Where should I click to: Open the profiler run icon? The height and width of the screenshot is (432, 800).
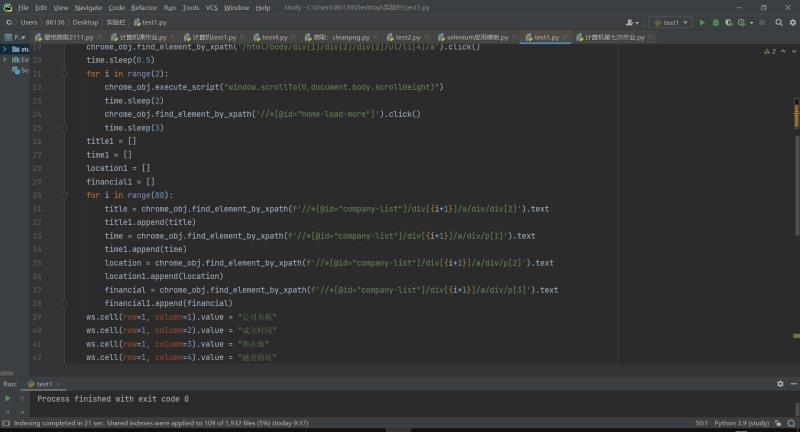tap(741, 22)
